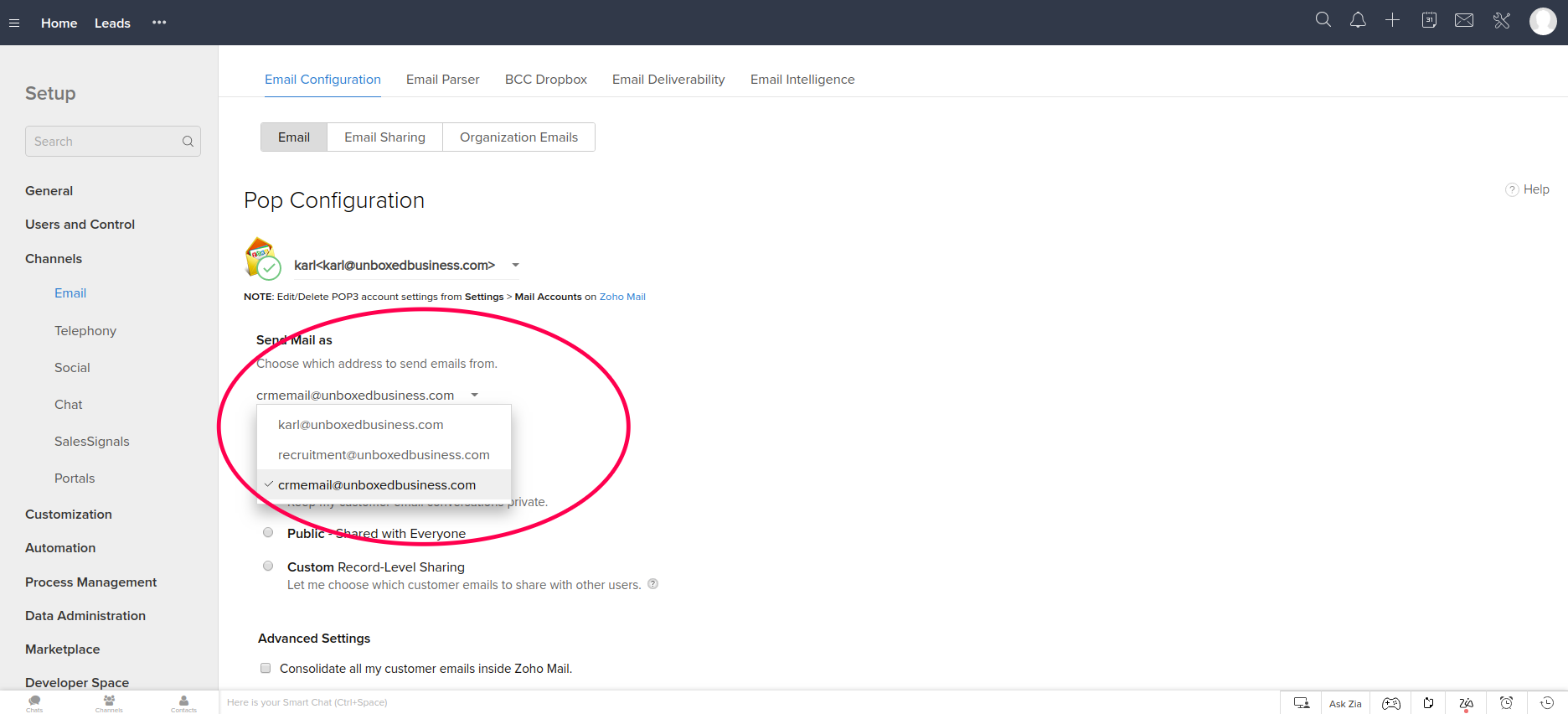Viewport: 1568px width, 714px height.
Task: Expand Process Management section
Action: click(90, 582)
